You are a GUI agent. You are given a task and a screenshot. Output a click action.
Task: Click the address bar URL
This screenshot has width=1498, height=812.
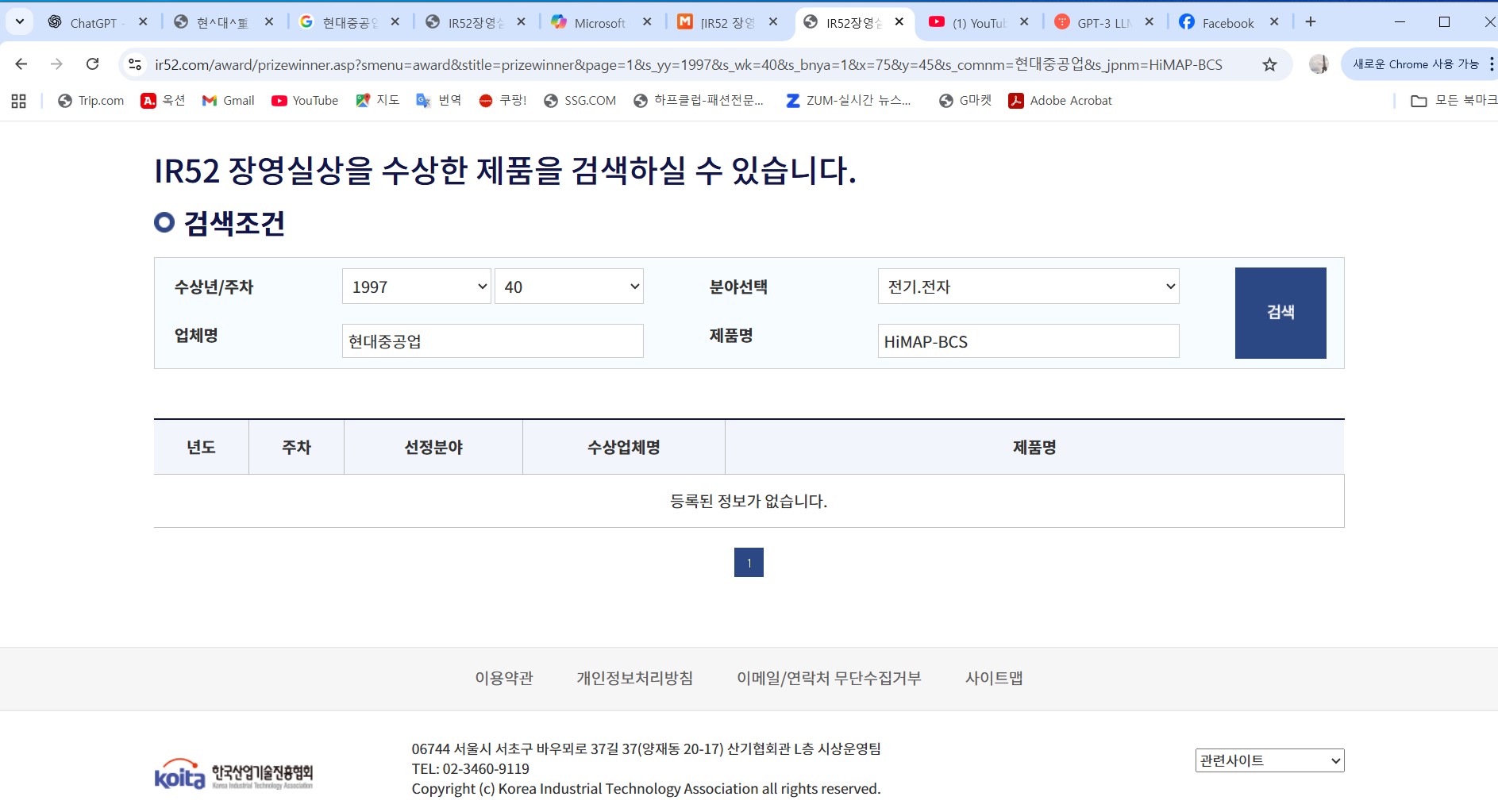coord(688,64)
